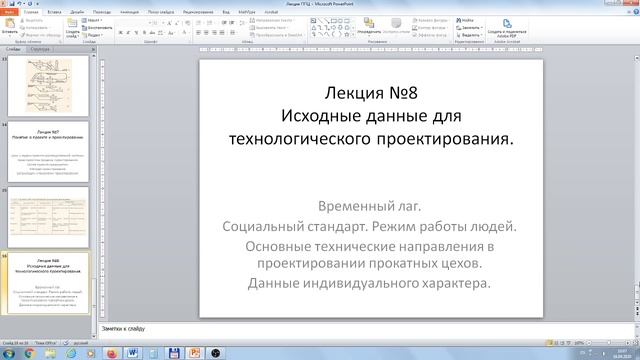Align text left in paragraph group
Image resolution: width=640 pixels, height=360 pixels.
pyautogui.click(x=198, y=33)
